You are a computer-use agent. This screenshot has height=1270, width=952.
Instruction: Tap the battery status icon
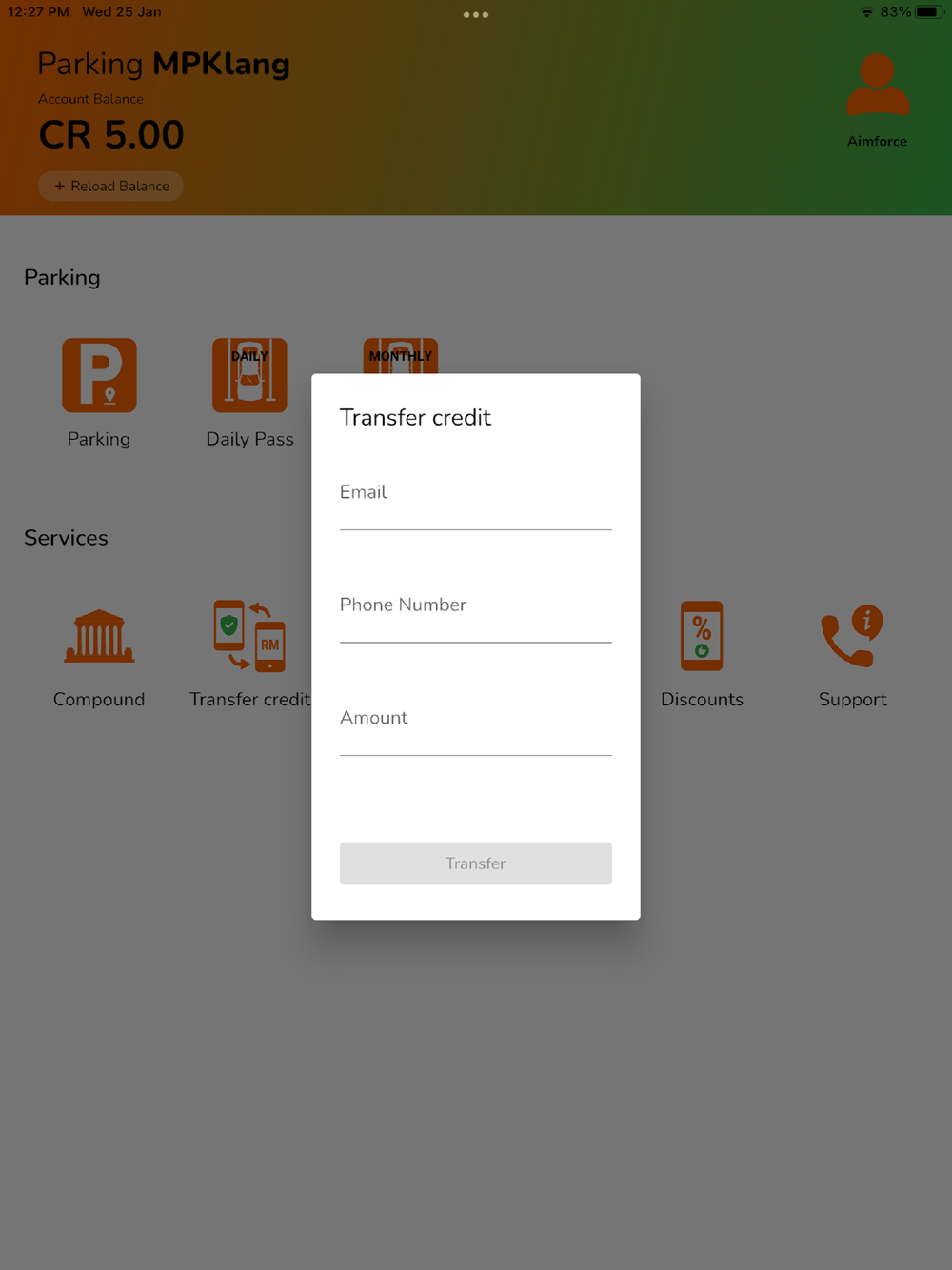coord(930,12)
